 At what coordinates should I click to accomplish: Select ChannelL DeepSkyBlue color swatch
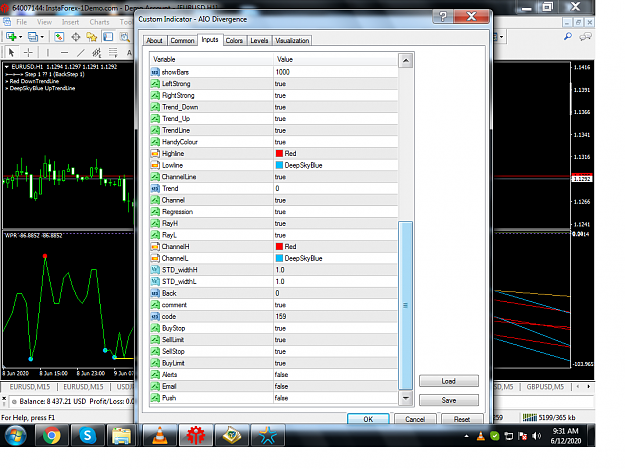(x=279, y=258)
